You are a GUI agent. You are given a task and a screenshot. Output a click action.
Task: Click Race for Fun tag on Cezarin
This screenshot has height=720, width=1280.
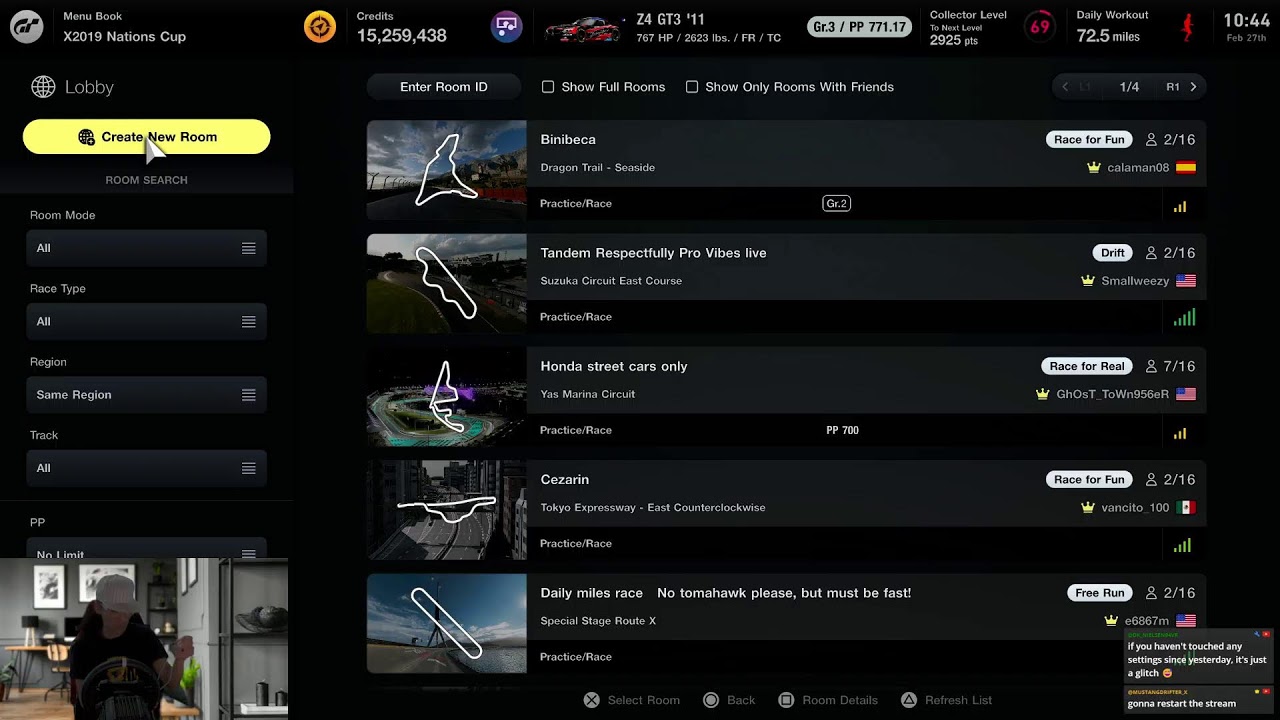pyautogui.click(x=1089, y=479)
